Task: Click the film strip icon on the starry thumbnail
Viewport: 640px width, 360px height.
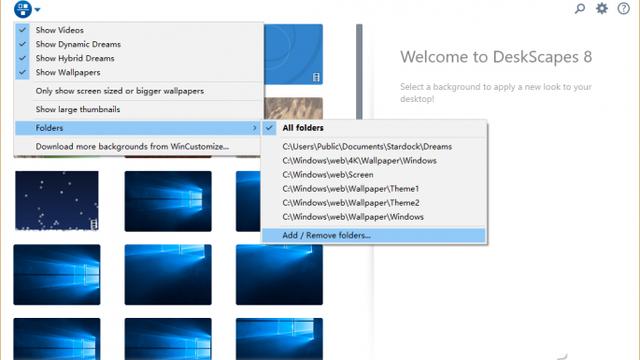Action: pos(93,224)
